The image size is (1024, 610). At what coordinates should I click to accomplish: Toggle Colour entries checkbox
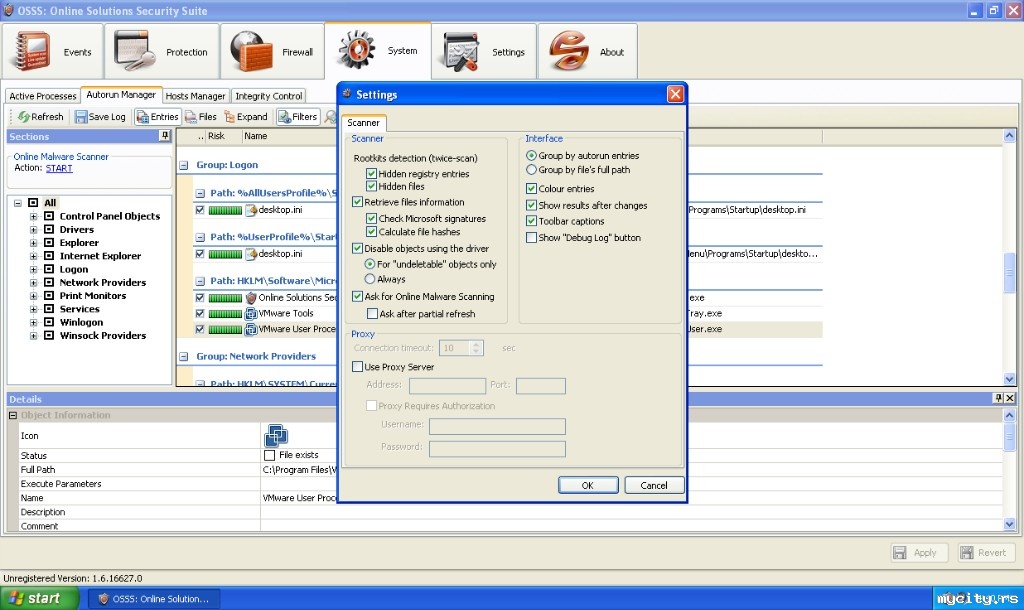coord(532,188)
